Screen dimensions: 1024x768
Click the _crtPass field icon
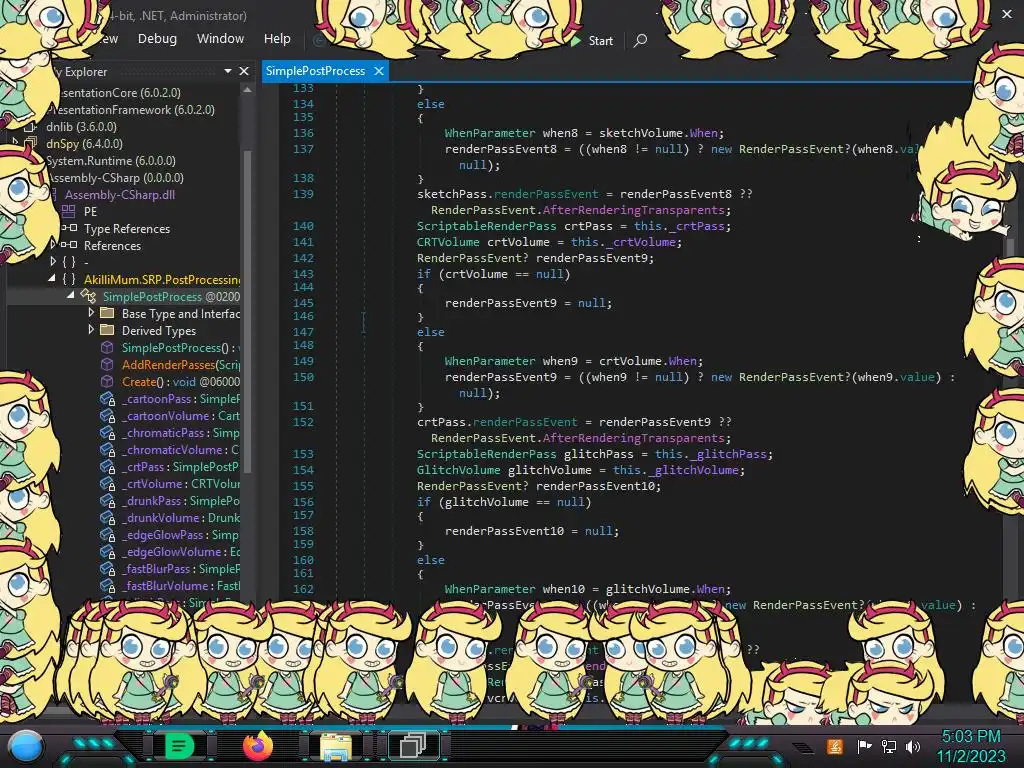click(x=108, y=466)
